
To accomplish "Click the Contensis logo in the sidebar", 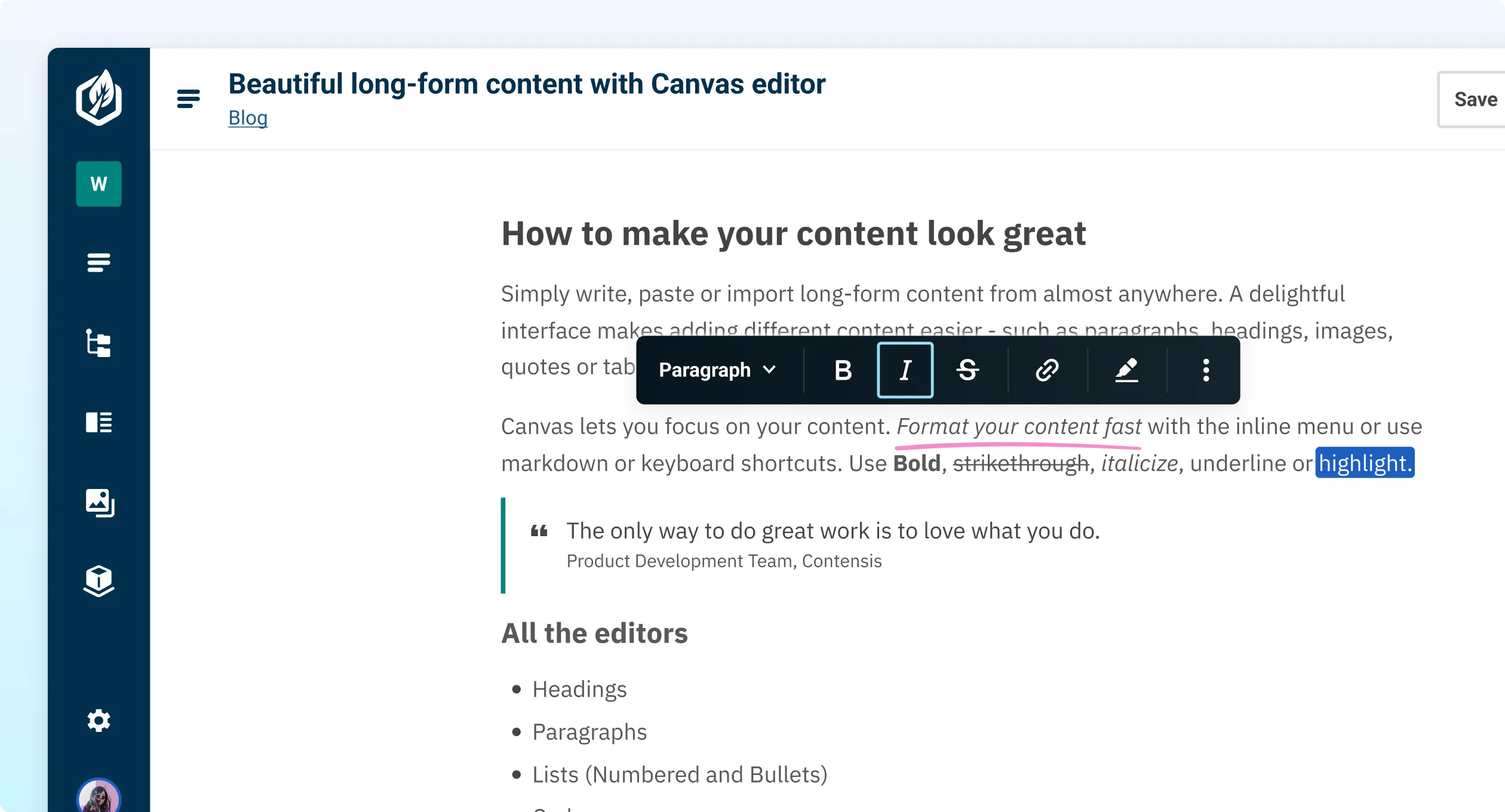I will [x=99, y=97].
